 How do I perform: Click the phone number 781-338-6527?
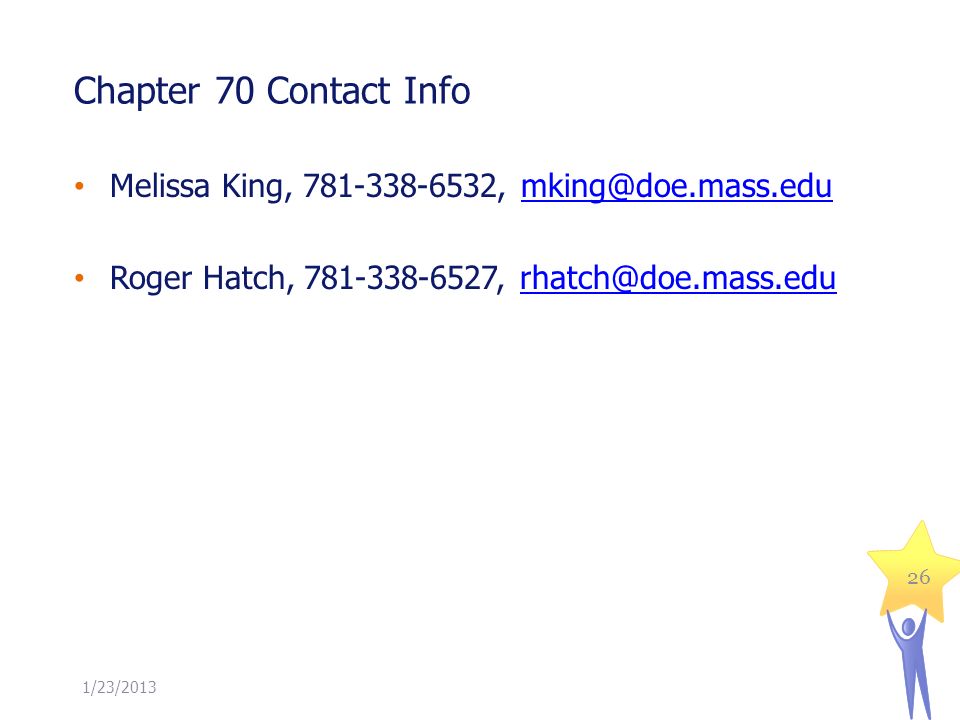point(401,278)
